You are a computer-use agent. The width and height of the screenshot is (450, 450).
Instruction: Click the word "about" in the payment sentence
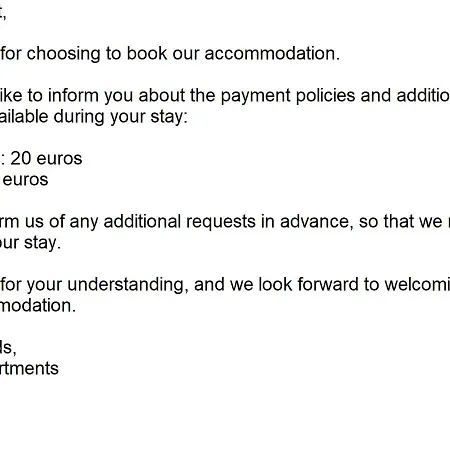pyautogui.click(x=161, y=96)
